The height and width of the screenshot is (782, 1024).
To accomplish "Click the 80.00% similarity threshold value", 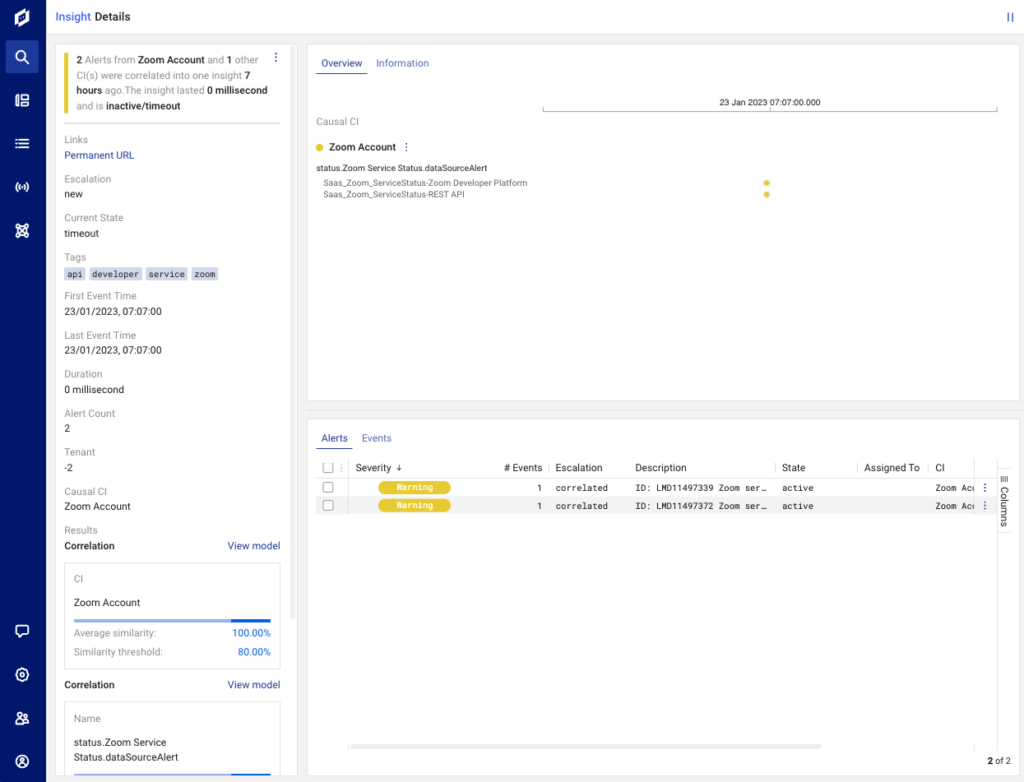I will [x=254, y=652].
